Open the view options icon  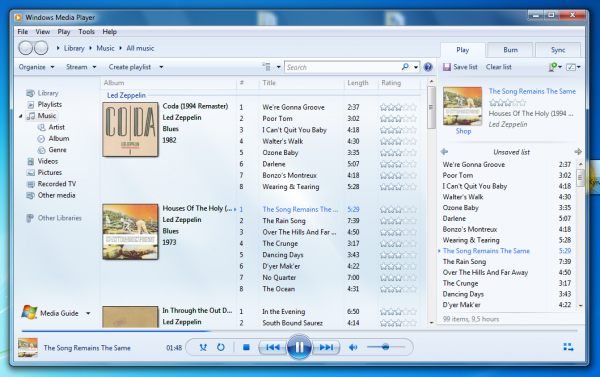[266, 67]
